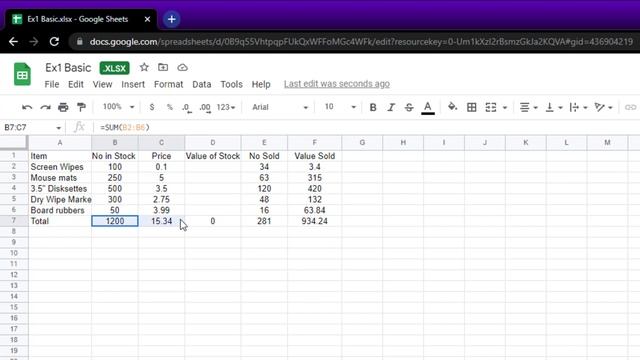Click the formula bar with =SUM(B2:B6)
This screenshot has width=640, height=360.
[367, 128]
